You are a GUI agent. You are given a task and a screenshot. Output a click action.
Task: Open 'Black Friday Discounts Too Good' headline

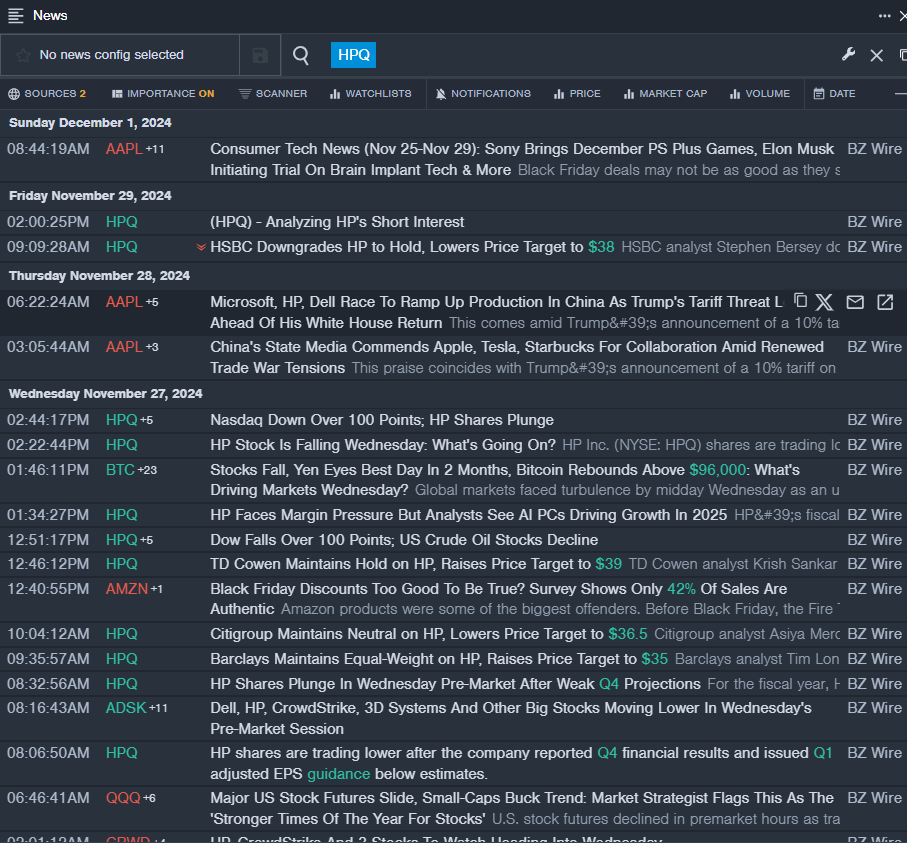(499, 599)
